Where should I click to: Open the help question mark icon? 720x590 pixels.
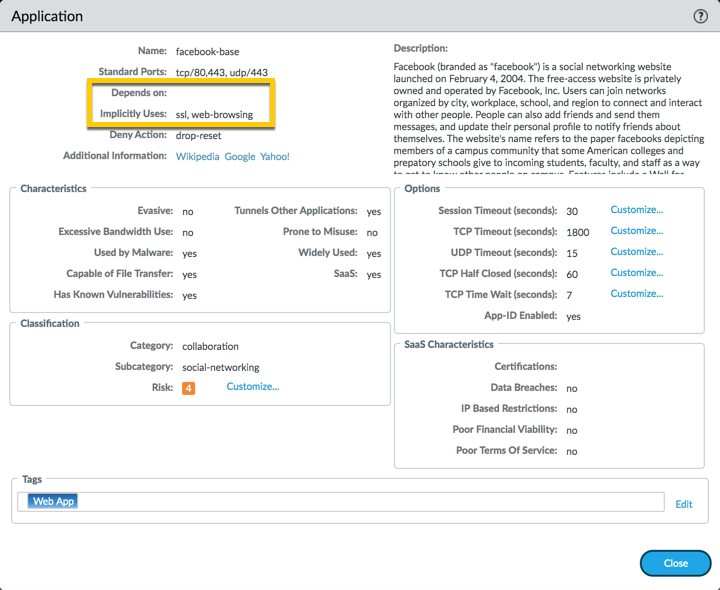[700, 17]
